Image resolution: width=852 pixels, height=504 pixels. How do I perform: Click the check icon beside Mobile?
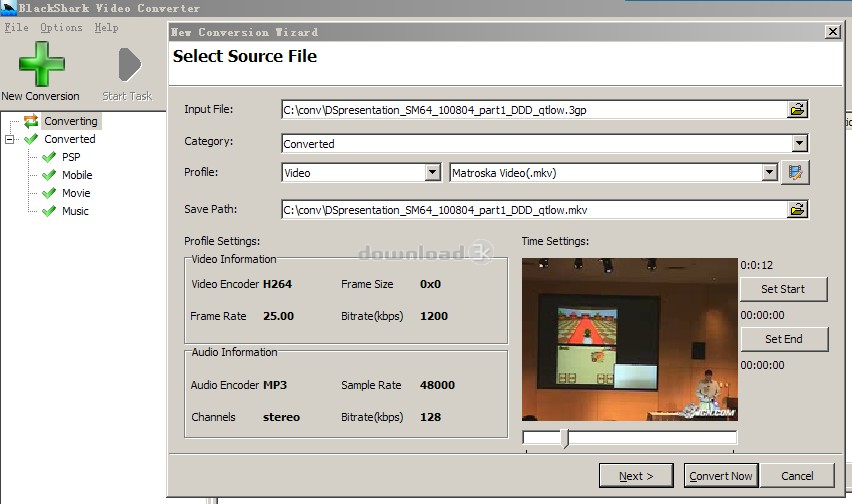[x=49, y=175]
